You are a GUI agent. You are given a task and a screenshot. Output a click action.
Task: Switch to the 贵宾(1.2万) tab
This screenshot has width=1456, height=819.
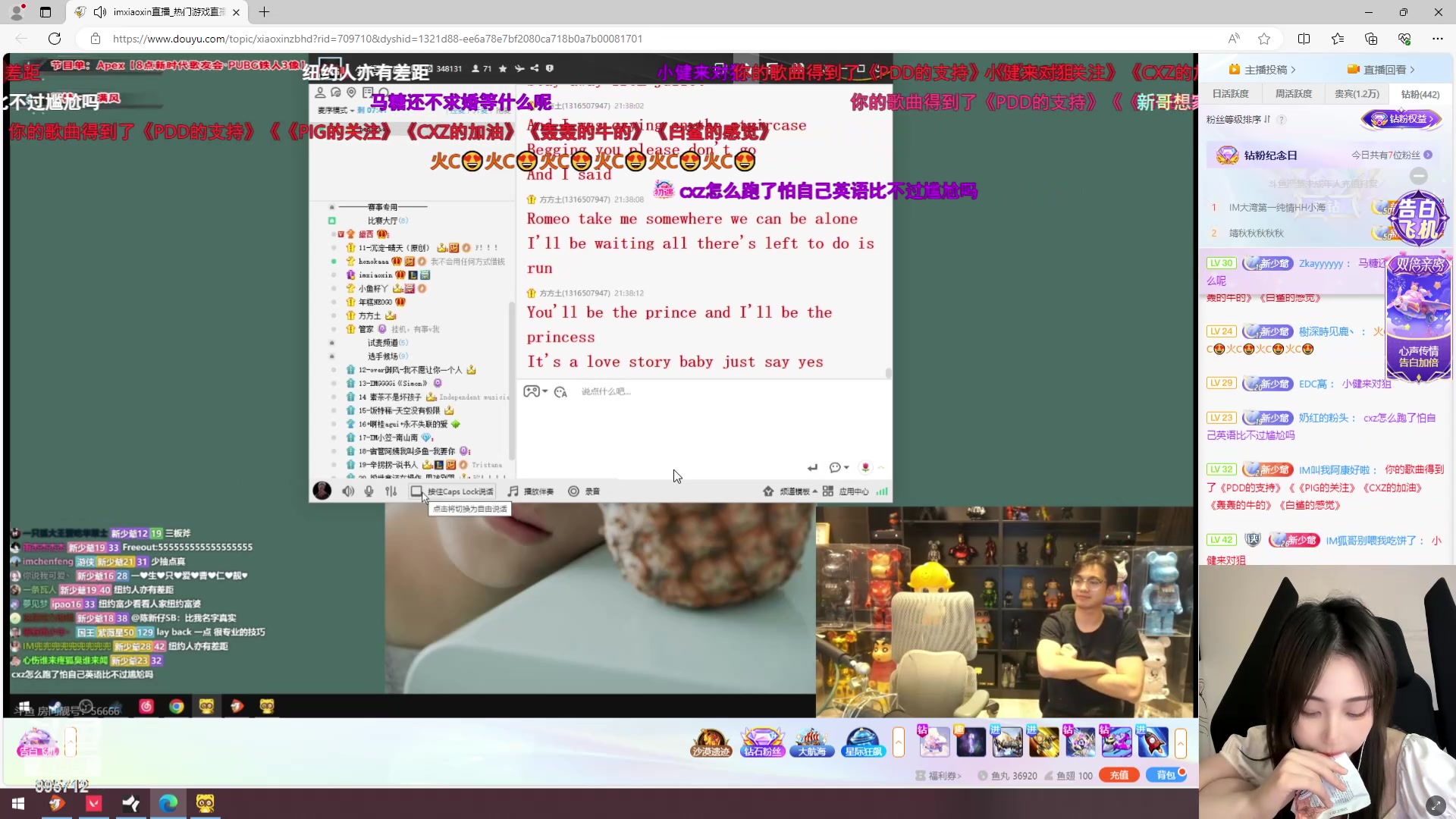coord(1356,94)
